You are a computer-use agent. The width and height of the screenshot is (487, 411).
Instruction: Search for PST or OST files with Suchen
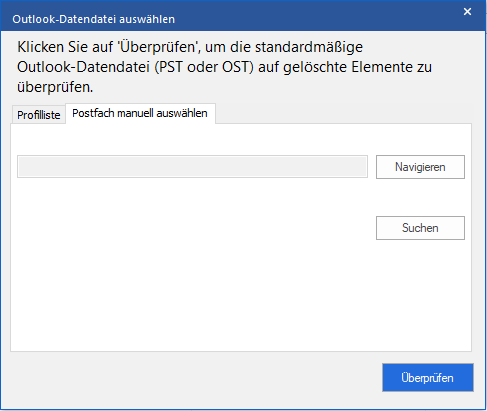pos(420,228)
